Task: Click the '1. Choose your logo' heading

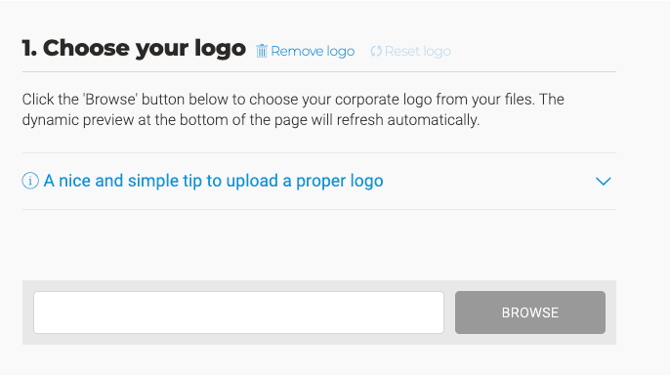Action: (134, 48)
